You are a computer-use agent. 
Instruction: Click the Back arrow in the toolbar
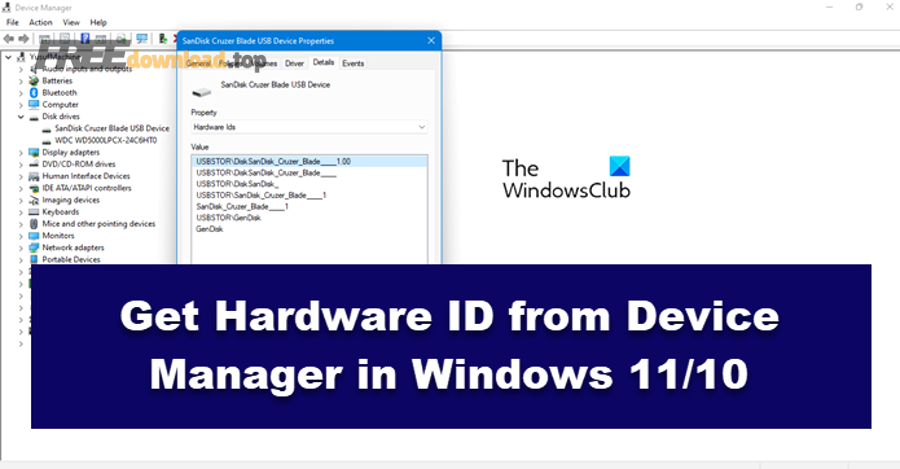click(x=9, y=38)
